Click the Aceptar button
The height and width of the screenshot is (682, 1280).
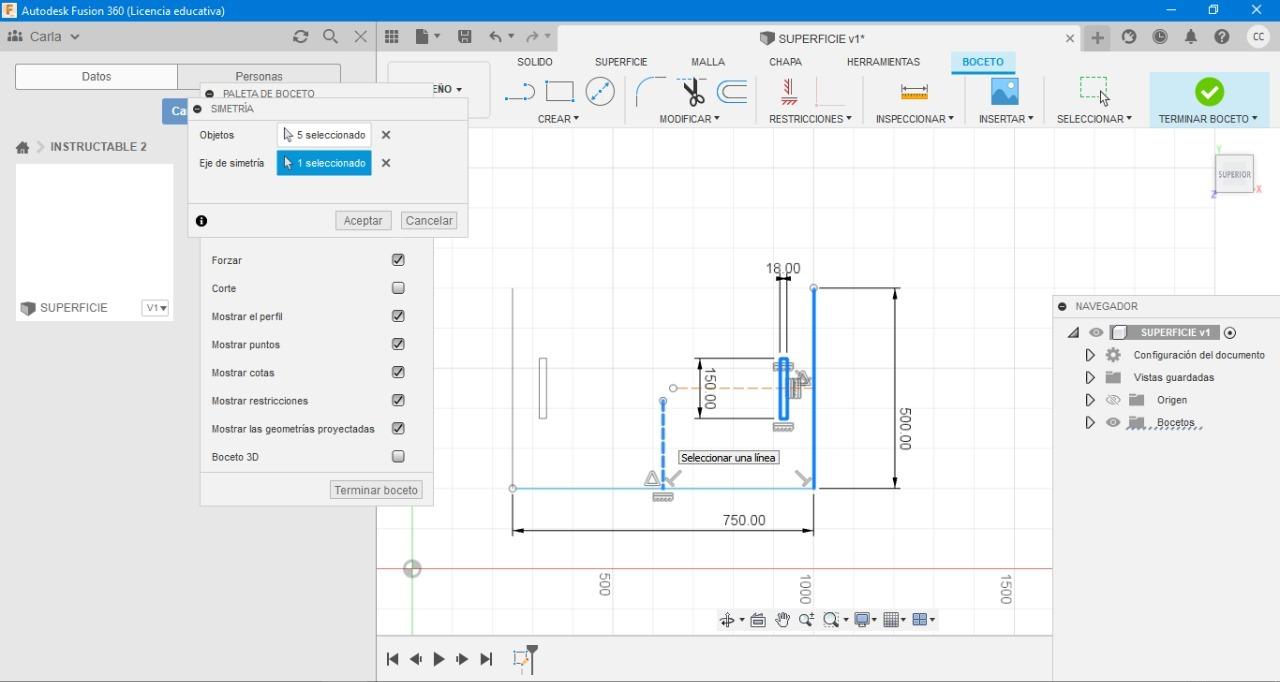pyautogui.click(x=363, y=221)
